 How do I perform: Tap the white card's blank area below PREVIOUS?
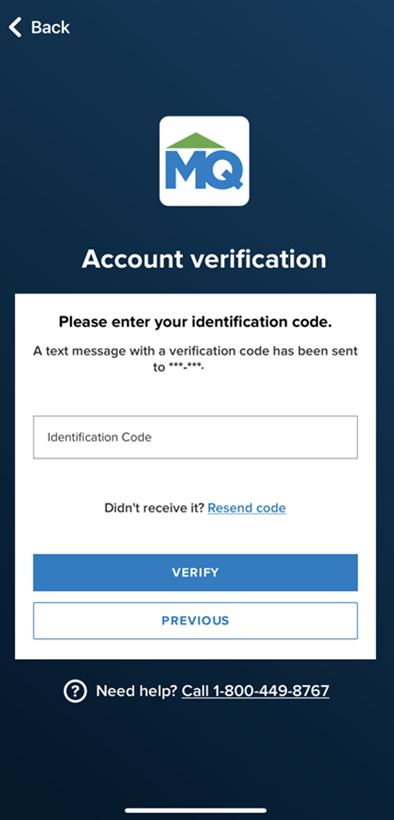point(195,649)
